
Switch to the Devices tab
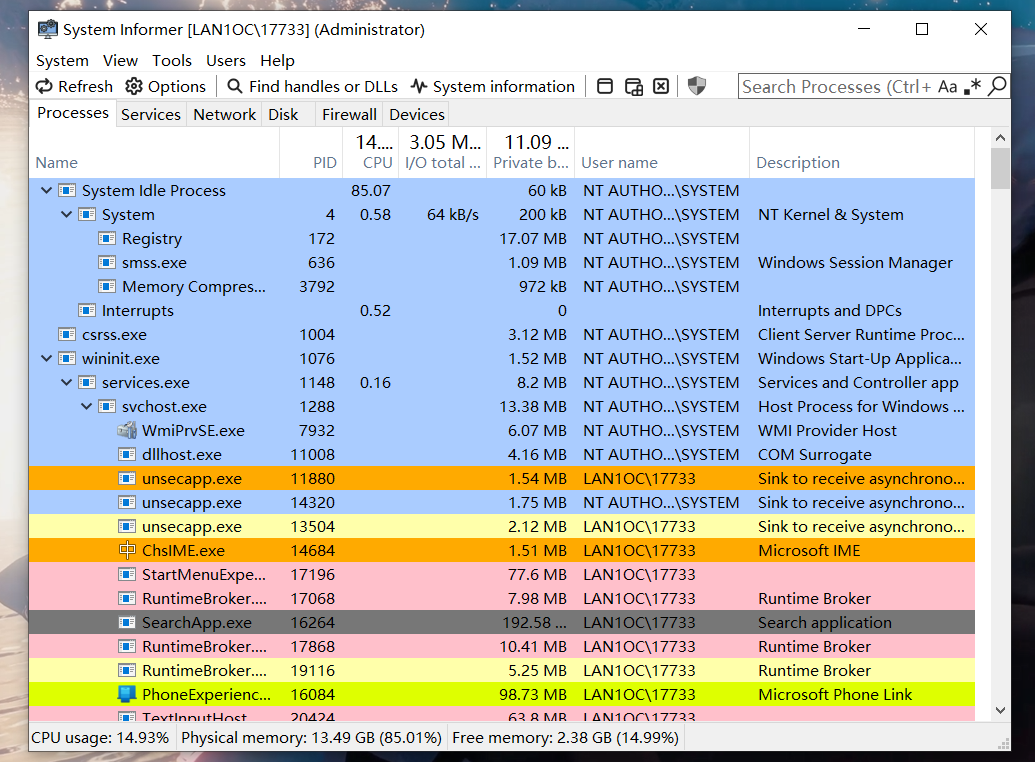pos(417,114)
